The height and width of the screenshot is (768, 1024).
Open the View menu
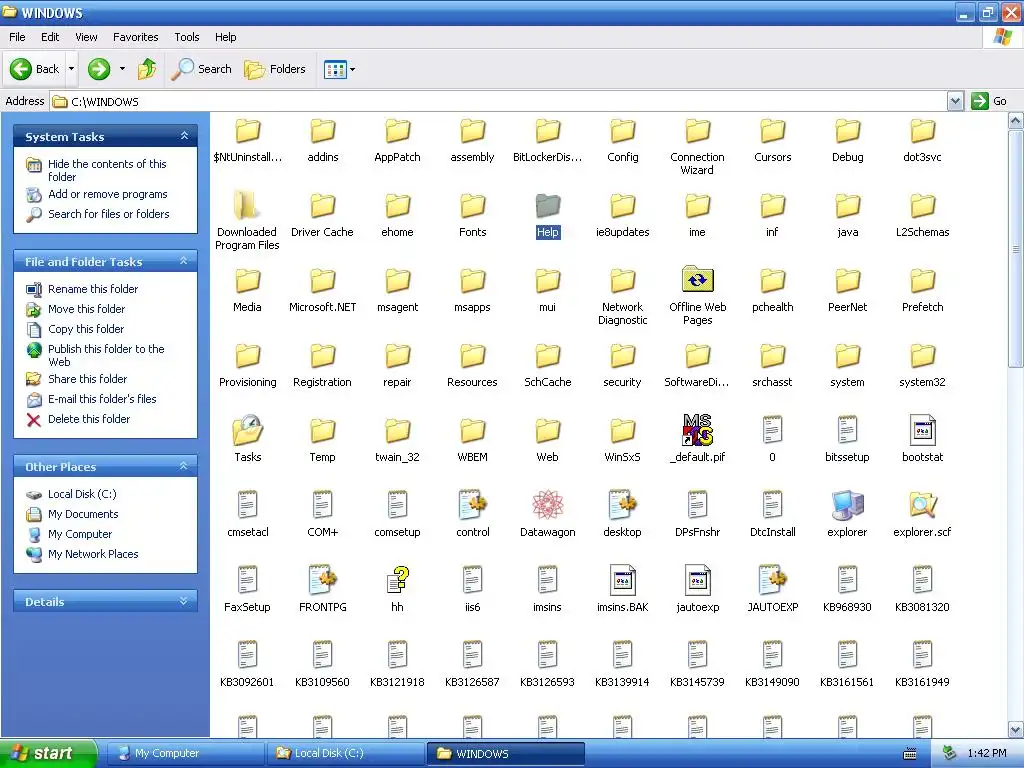[86, 37]
